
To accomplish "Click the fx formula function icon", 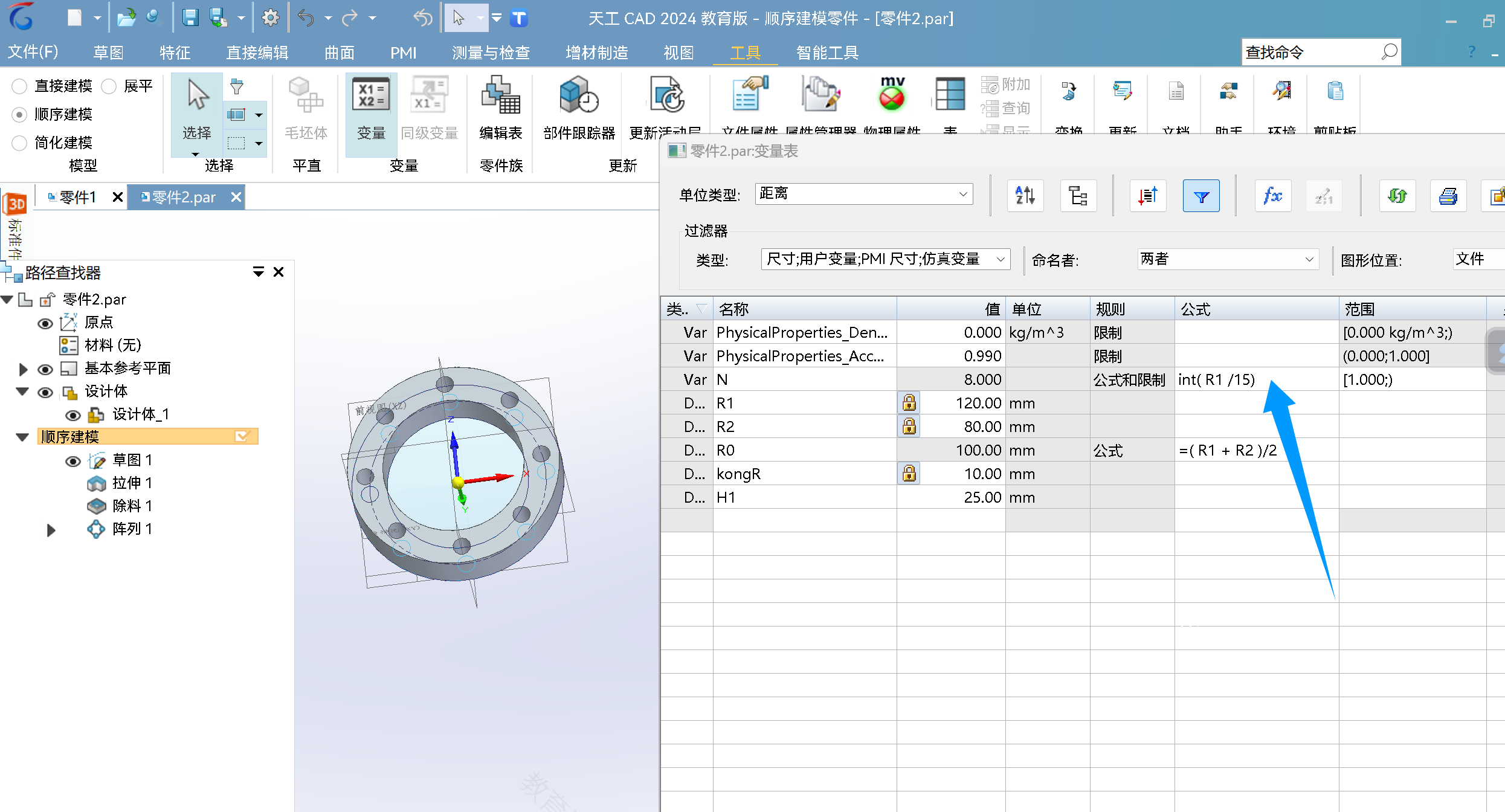I will click(x=1273, y=196).
